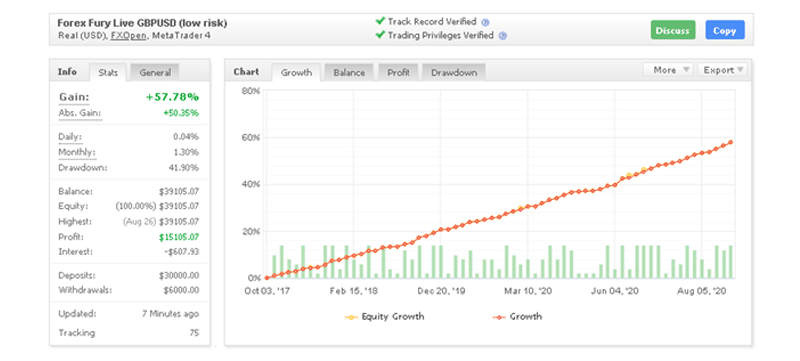Click the blue Copy button
The width and height of the screenshot is (800, 361).
coord(724,31)
